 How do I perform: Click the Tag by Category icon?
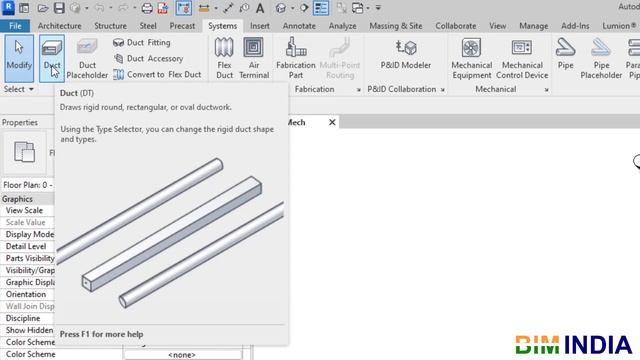coord(244,8)
